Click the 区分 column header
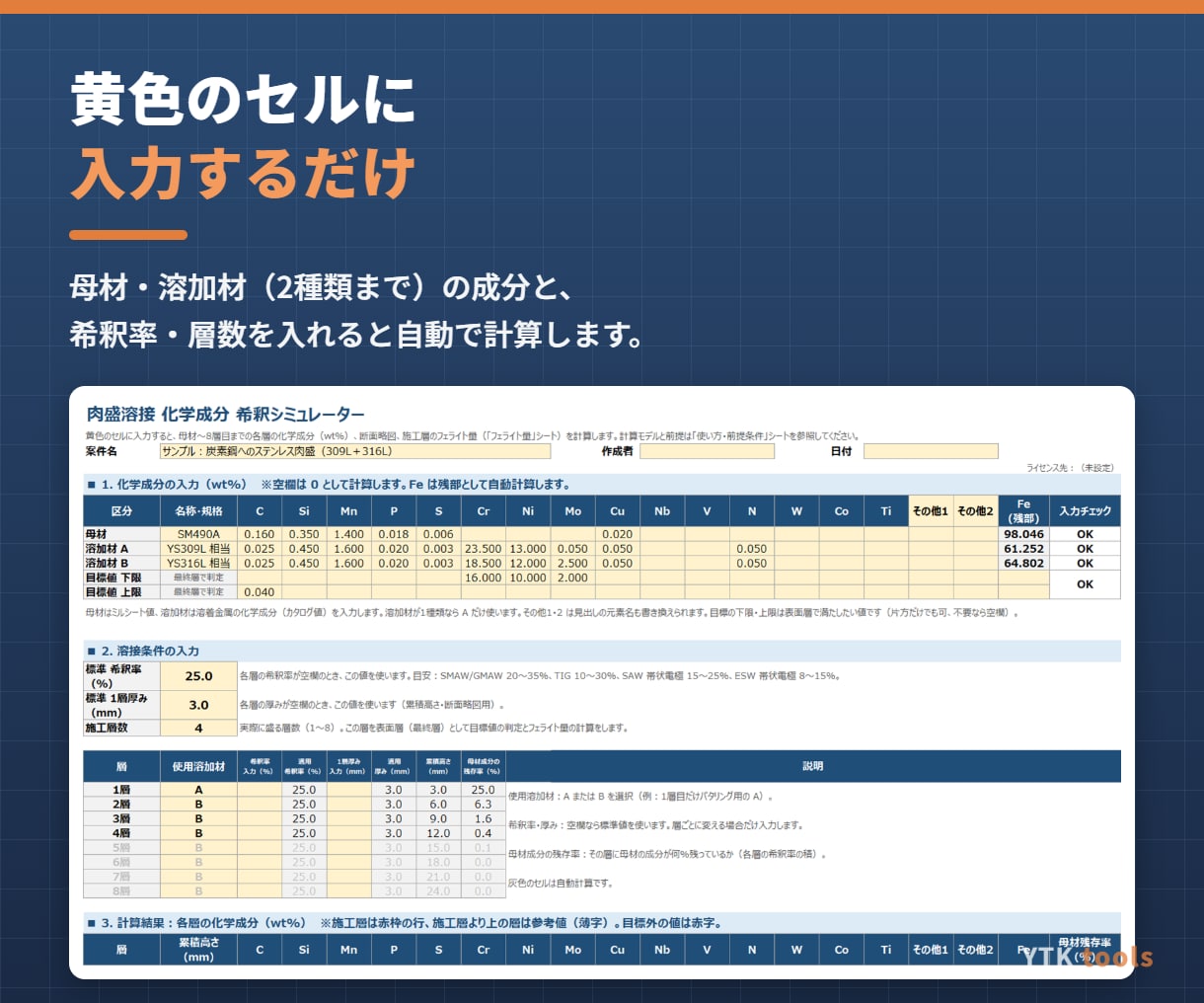 click(x=121, y=511)
